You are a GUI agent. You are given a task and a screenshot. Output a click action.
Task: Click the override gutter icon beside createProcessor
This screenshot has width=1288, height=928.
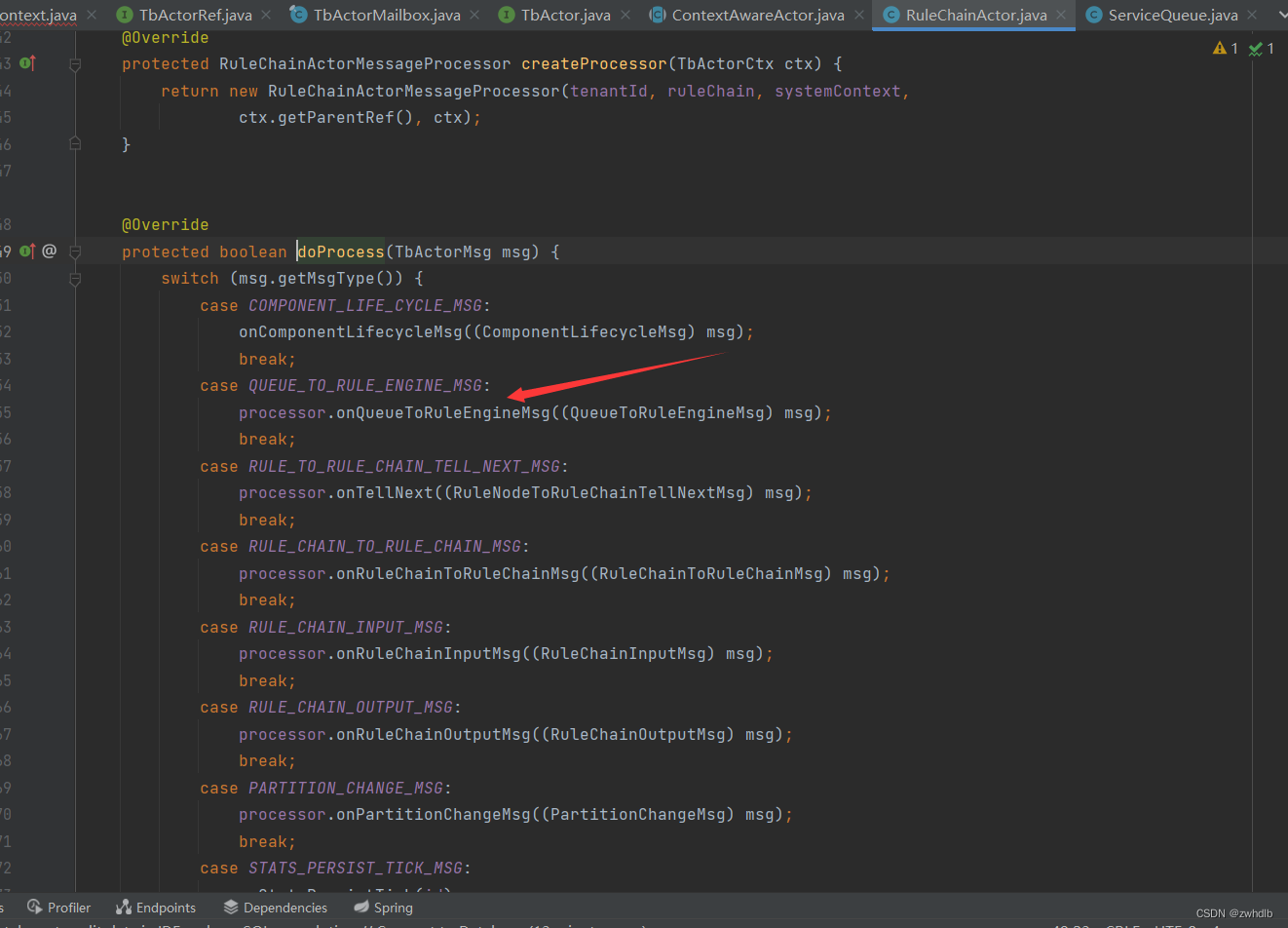click(x=27, y=63)
